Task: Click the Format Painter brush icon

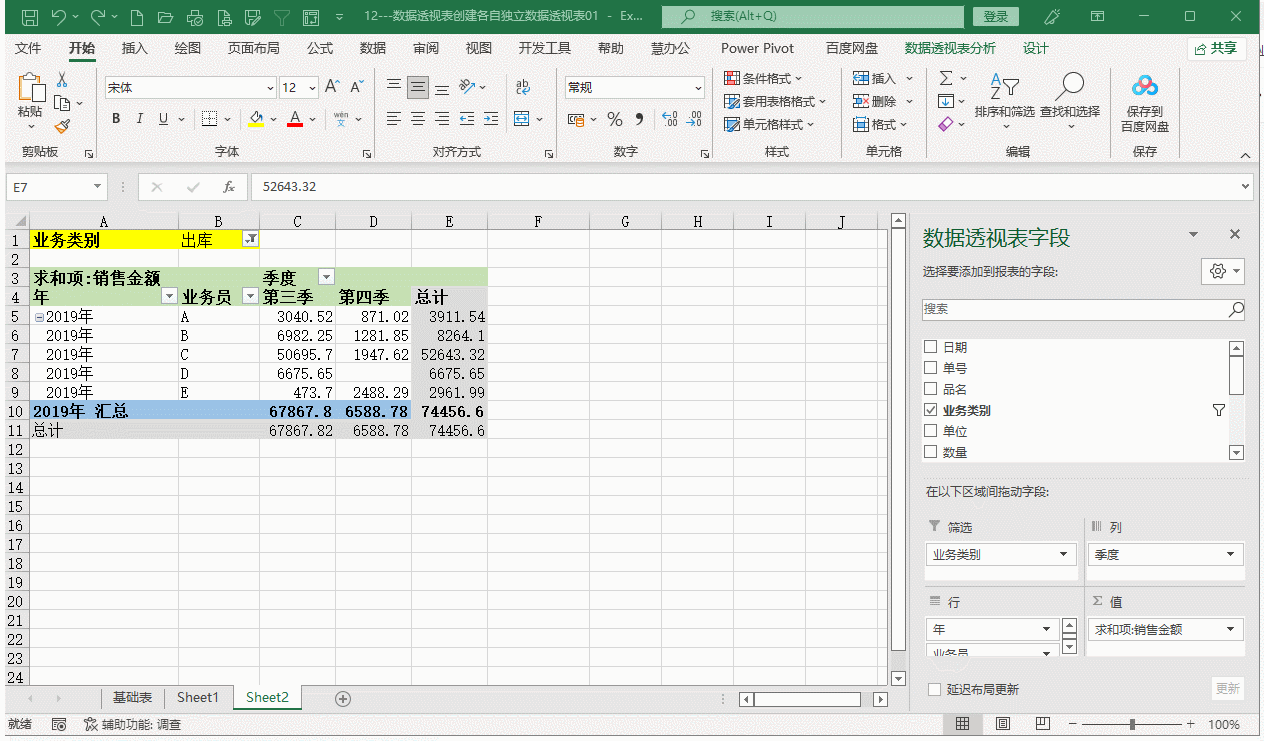Action: [x=62, y=126]
